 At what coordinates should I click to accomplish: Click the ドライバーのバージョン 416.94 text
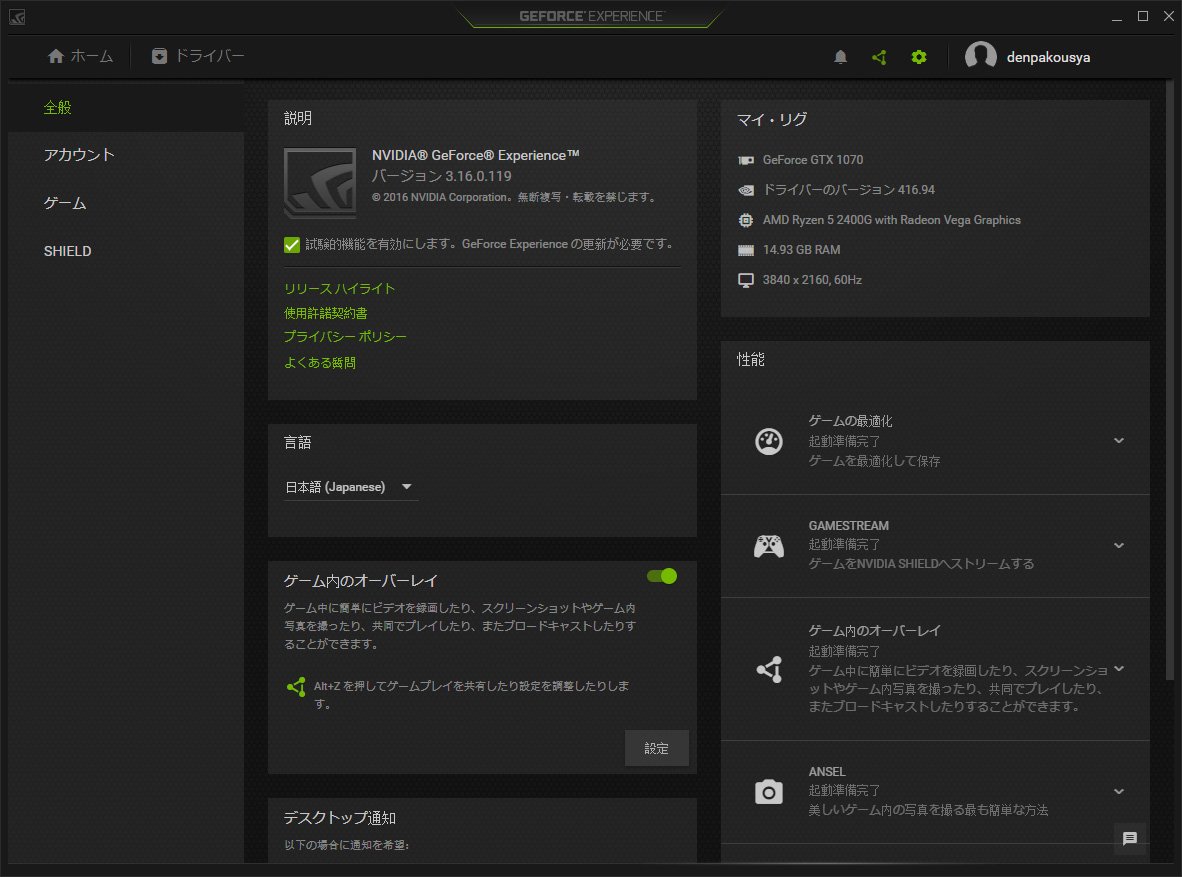click(x=849, y=190)
